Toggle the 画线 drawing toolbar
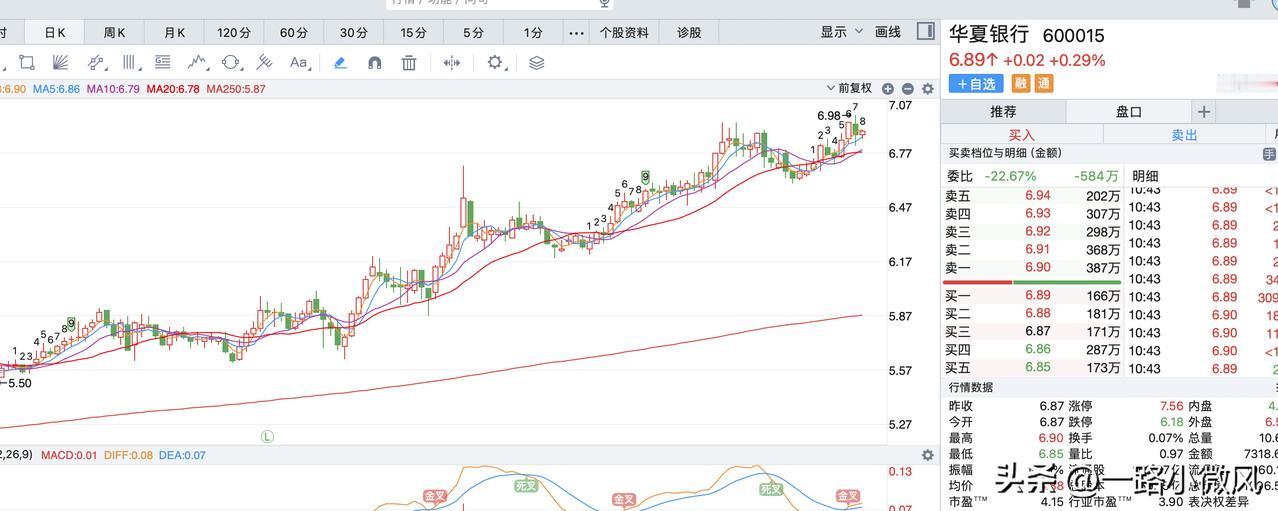Screen dimensions: 1278x511 [888, 32]
